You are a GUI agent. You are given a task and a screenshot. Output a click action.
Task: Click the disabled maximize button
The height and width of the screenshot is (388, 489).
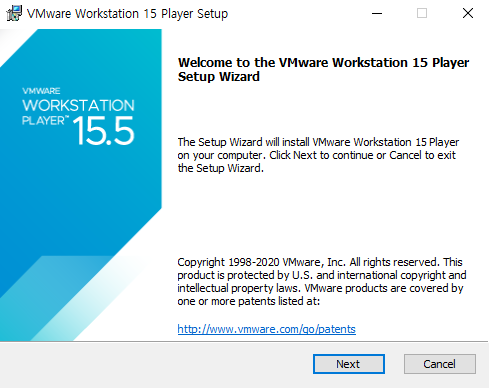tap(422, 13)
